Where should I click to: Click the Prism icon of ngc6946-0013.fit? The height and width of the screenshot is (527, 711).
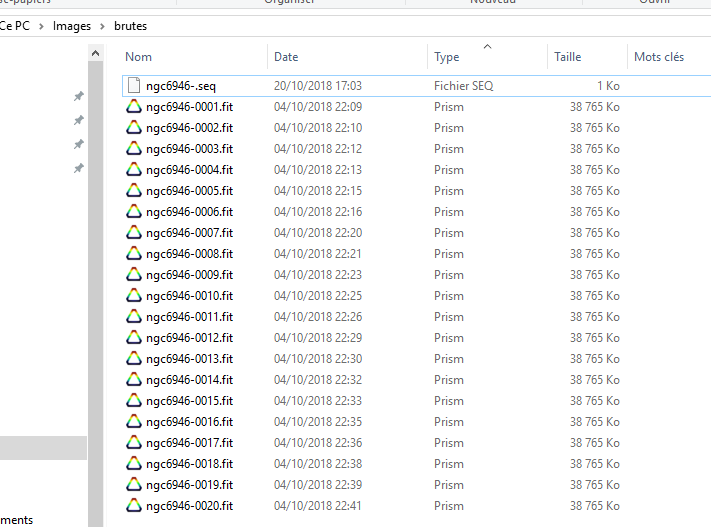click(134, 359)
